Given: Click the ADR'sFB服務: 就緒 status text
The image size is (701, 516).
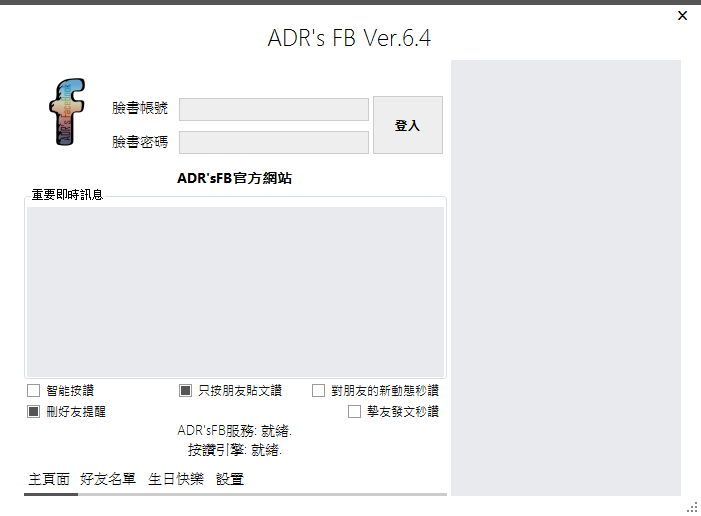Looking at the screenshot, I should [235, 431].
